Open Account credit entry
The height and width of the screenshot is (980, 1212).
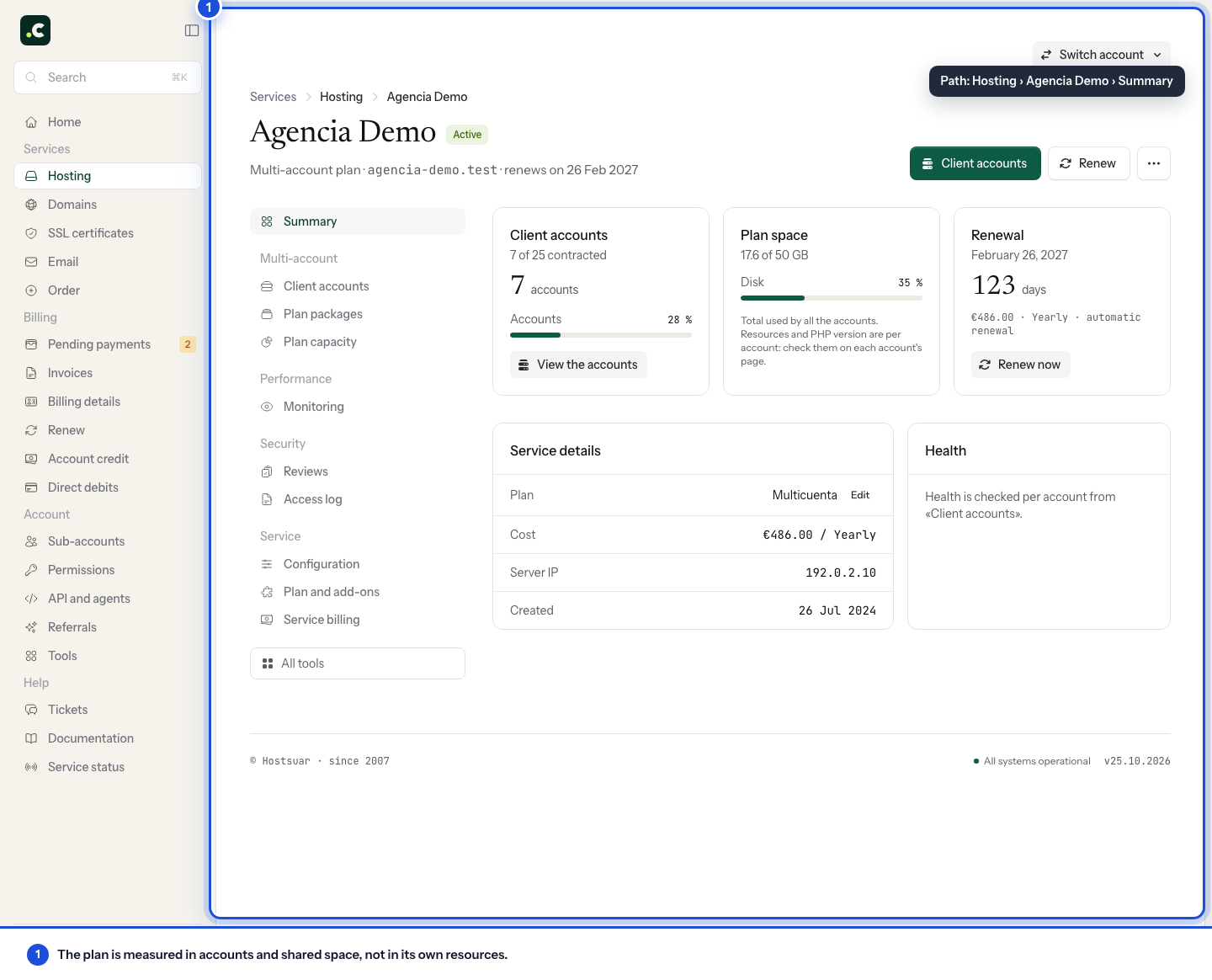108,459
